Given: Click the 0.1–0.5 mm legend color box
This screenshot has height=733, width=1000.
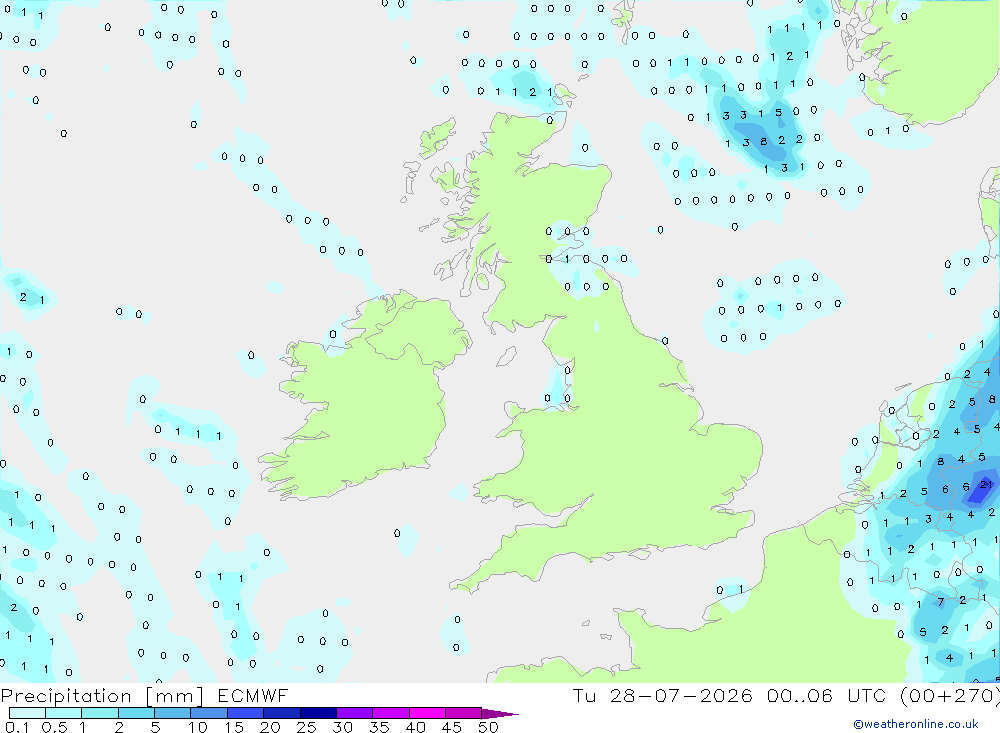Looking at the screenshot, I should click(x=27, y=713).
